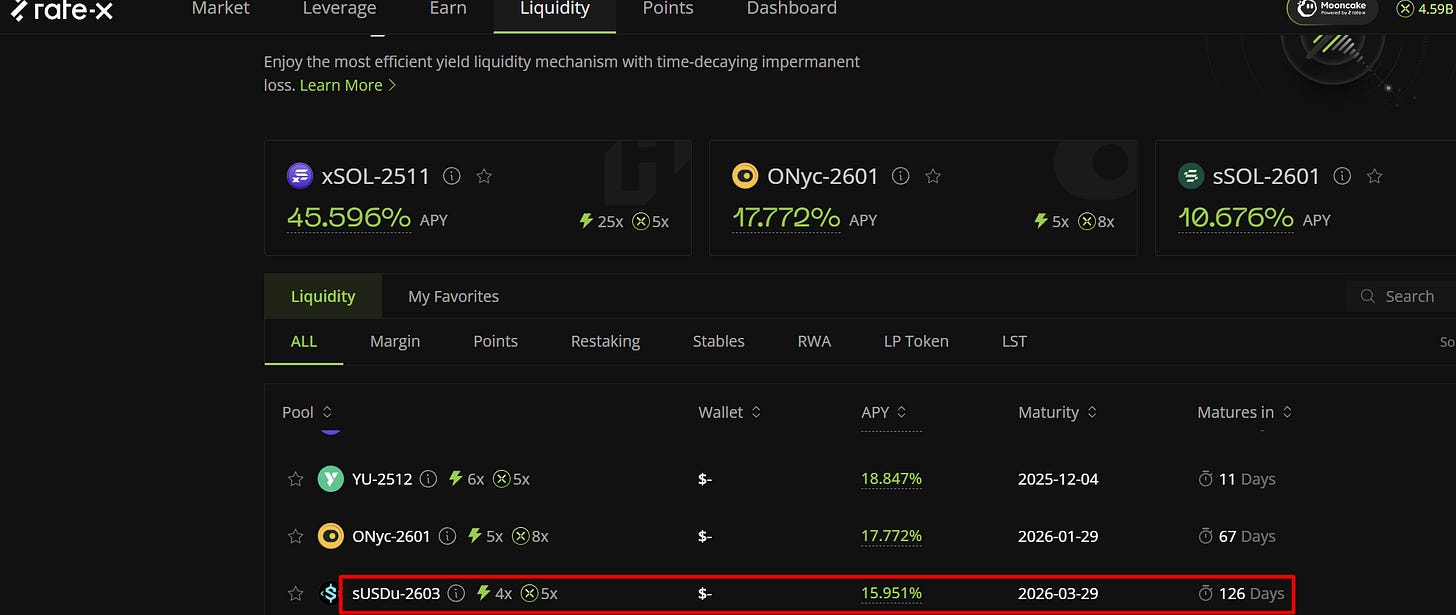Select the Liquidity navigation tab
1456x615 pixels.
[555, 9]
